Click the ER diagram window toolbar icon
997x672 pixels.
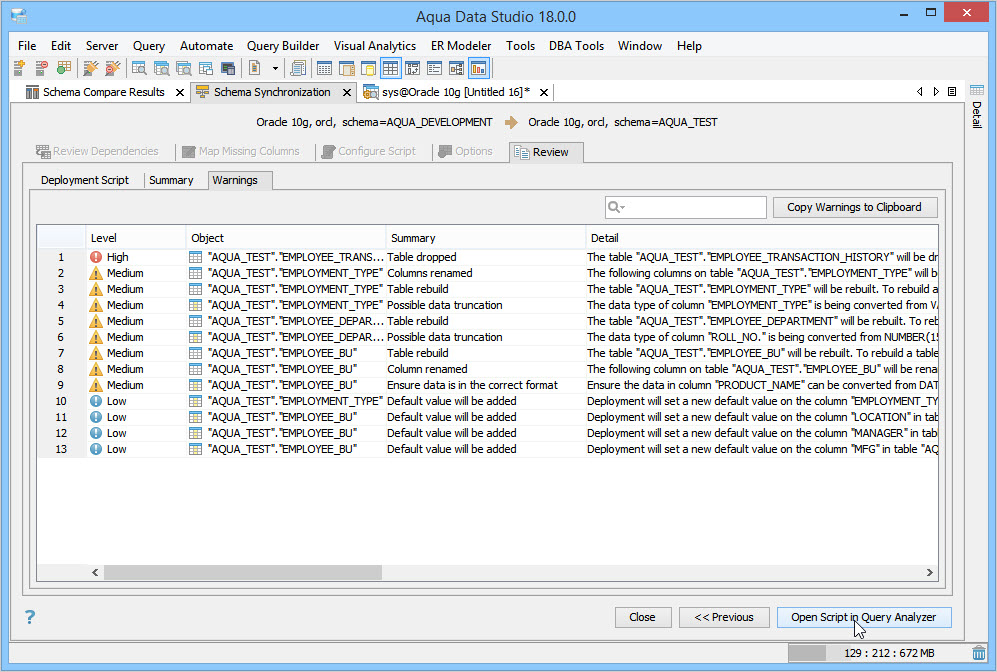coord(457,68)
